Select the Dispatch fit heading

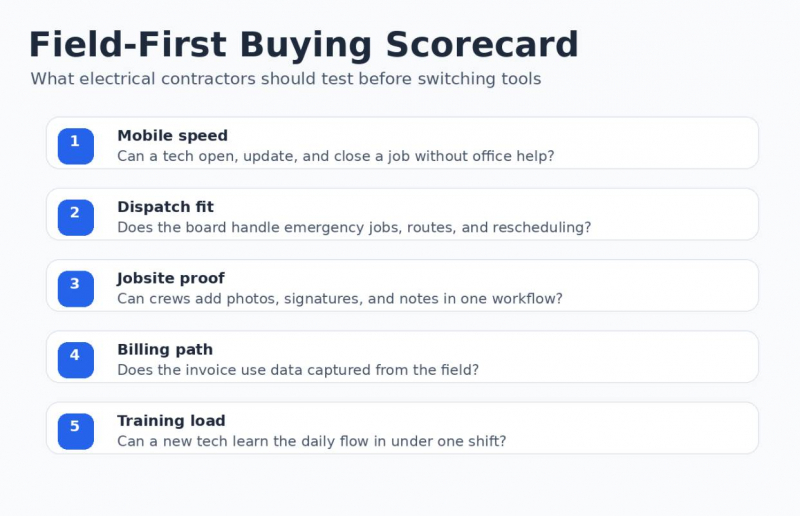[x=165, y=207]
